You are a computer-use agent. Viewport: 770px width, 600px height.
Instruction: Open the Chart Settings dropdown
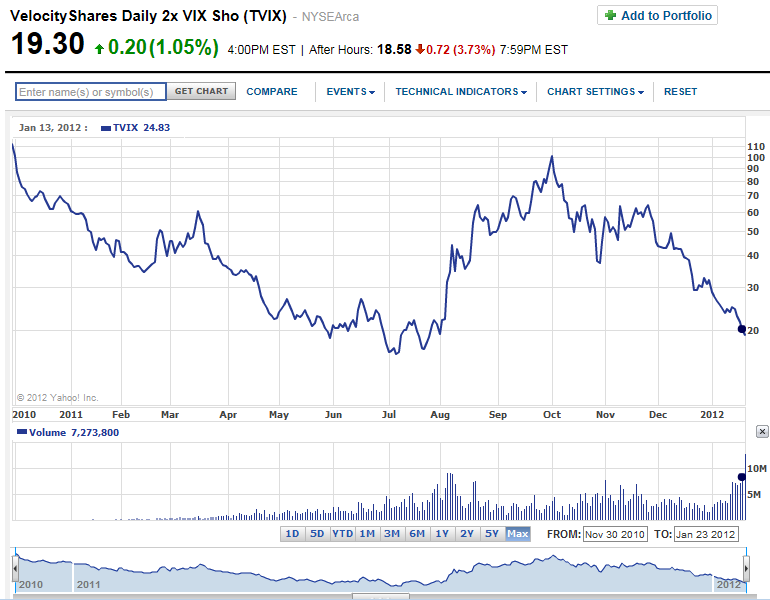click(595, 92)
